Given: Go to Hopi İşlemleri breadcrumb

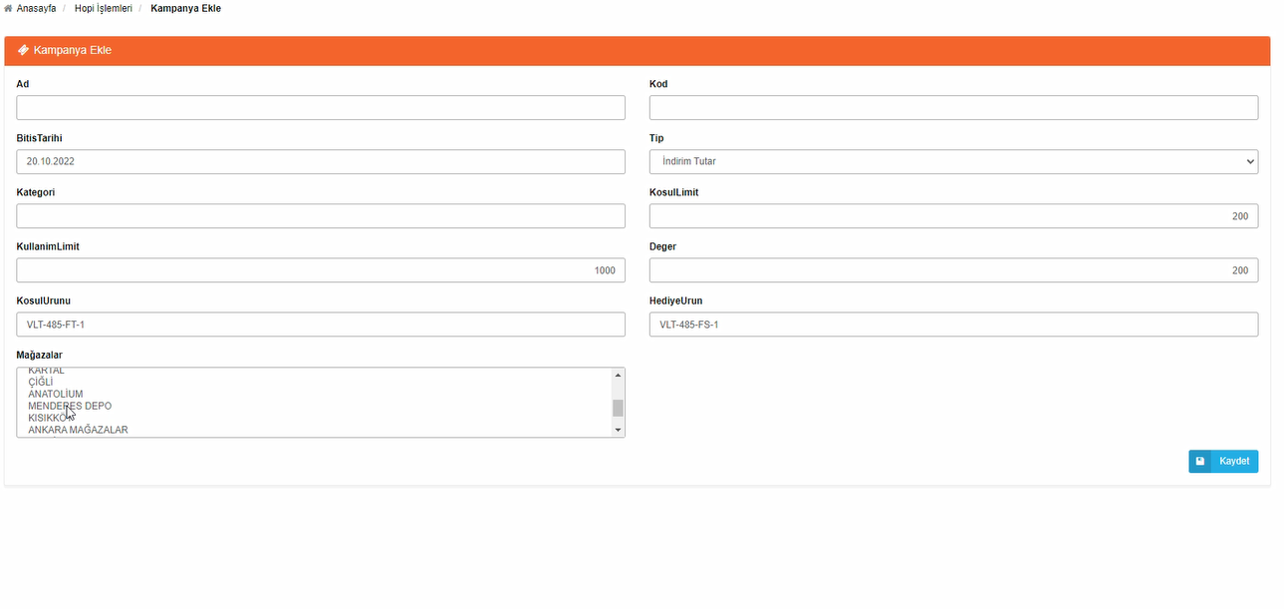Looking at the screenshot, I should click(103, 8).
